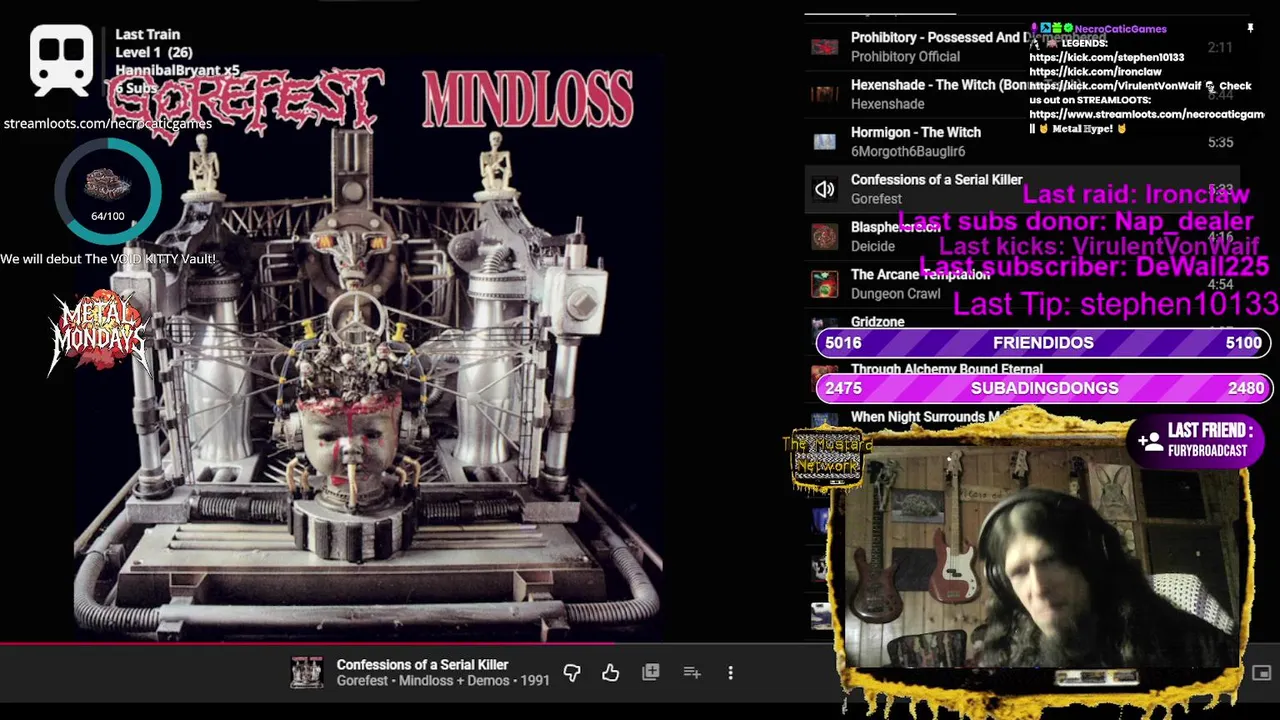This screenshot has height=720, width=1280.
Task: Play The Arcane Temptation from the queue
Action: 1022,284
